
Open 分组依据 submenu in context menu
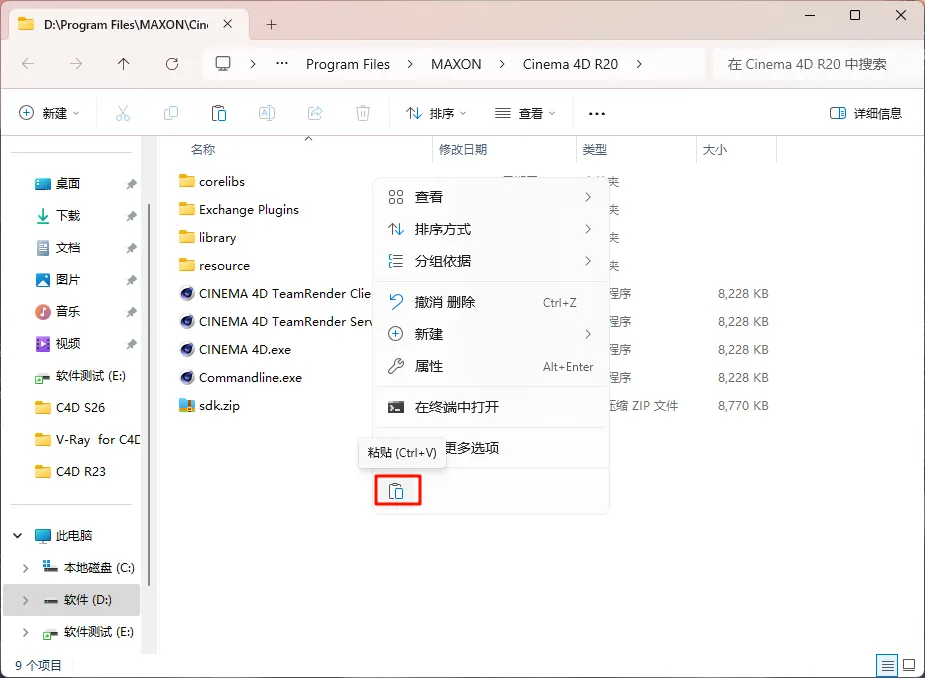coord(491,261)
